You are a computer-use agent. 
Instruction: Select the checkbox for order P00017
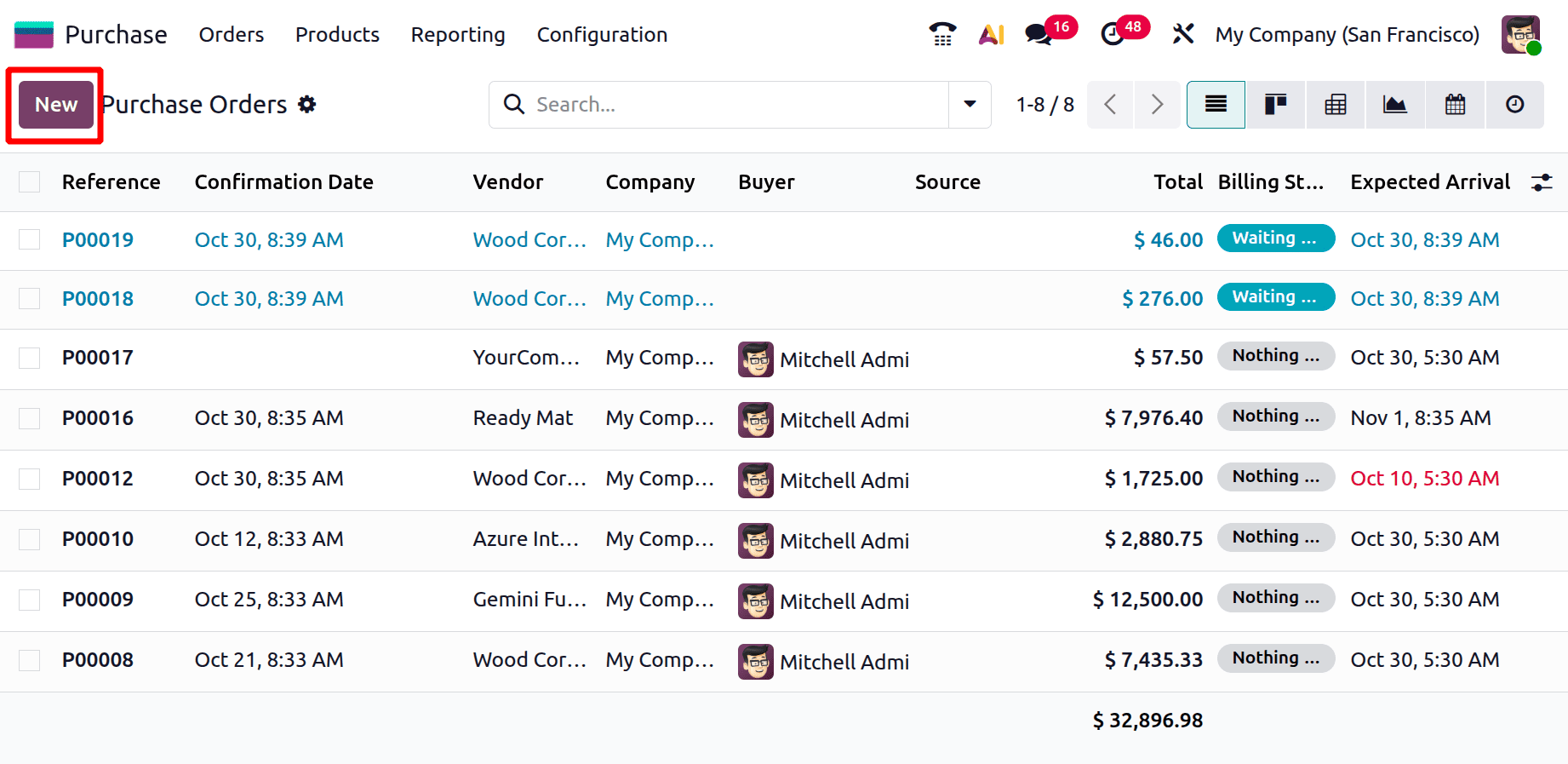tap(30, 358)
